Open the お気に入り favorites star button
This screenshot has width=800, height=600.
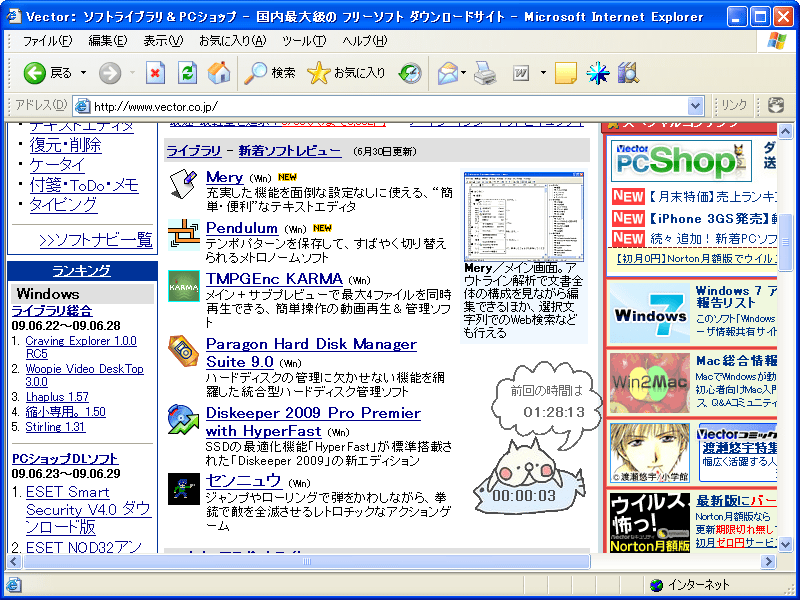pos(346,73)
